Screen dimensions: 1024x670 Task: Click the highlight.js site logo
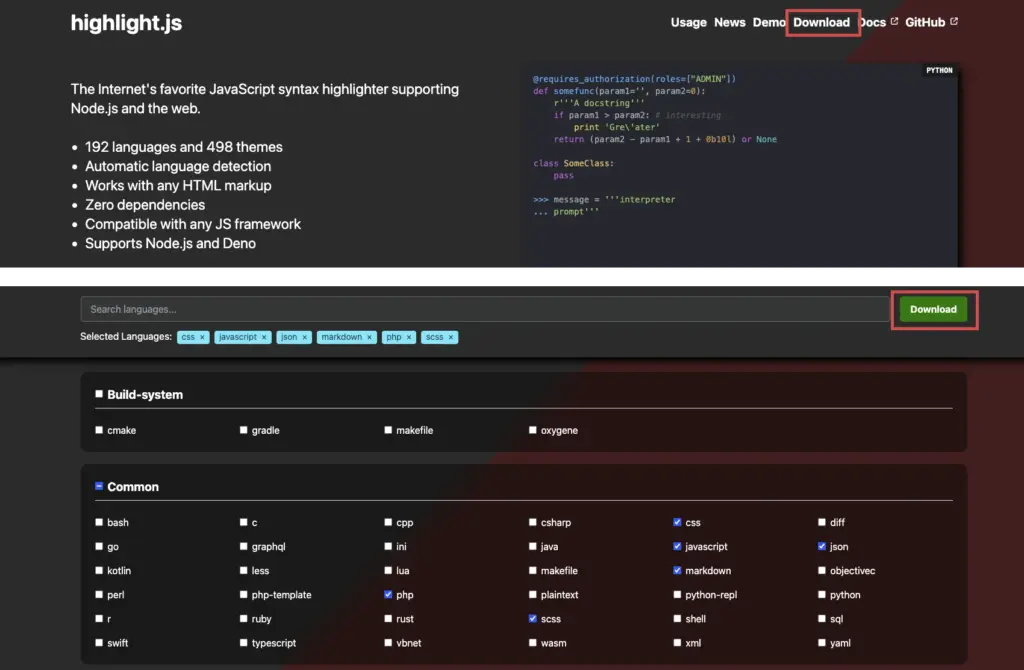127,23
